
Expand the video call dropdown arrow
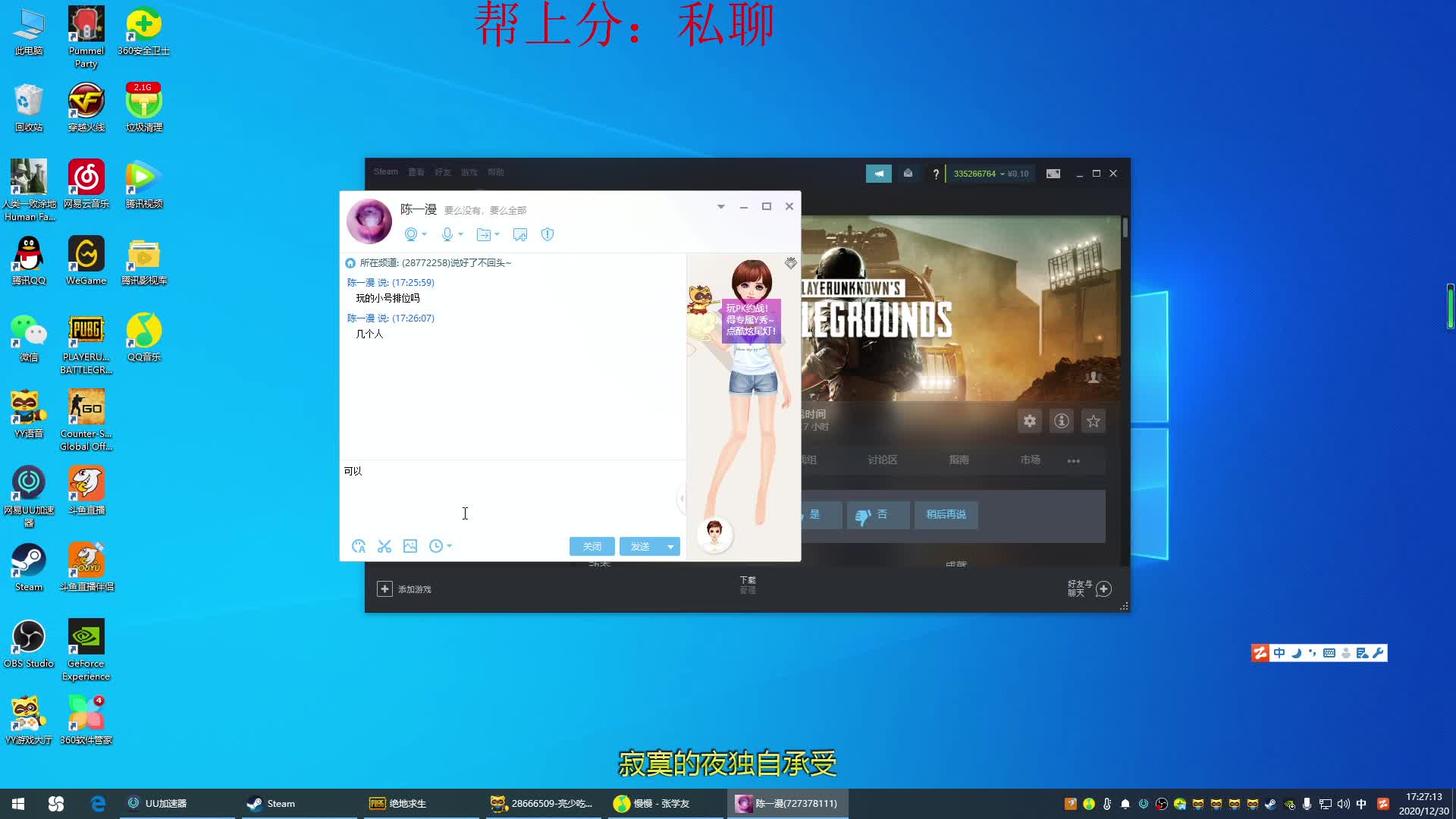tap(424, 234)
